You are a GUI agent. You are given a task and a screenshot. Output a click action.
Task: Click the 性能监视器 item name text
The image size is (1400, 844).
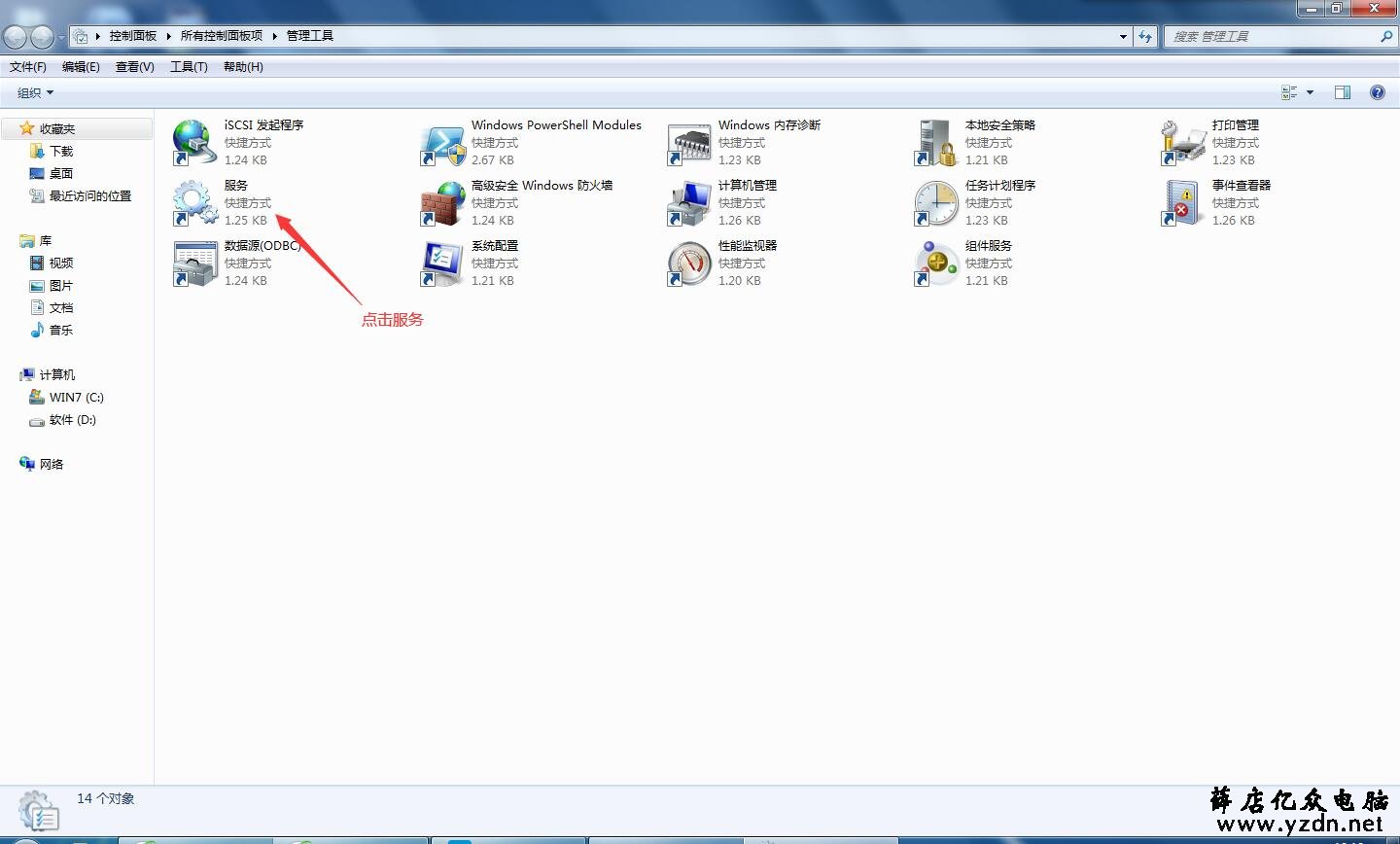[x=748, y=245]
